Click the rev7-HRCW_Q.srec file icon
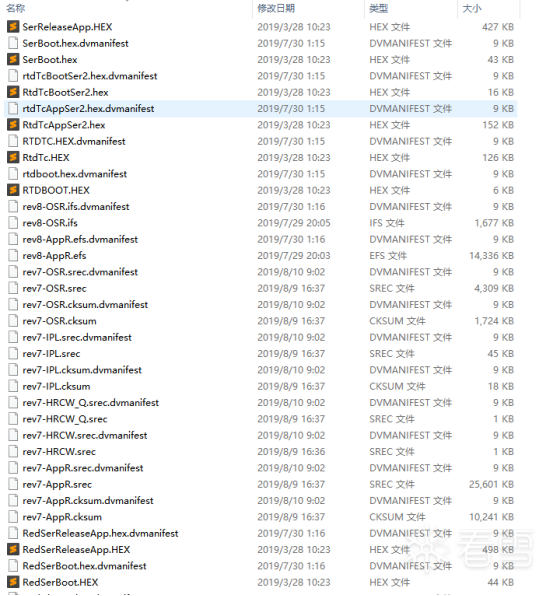Viewport: 554px width, 596px height. (x=13, y=419)
